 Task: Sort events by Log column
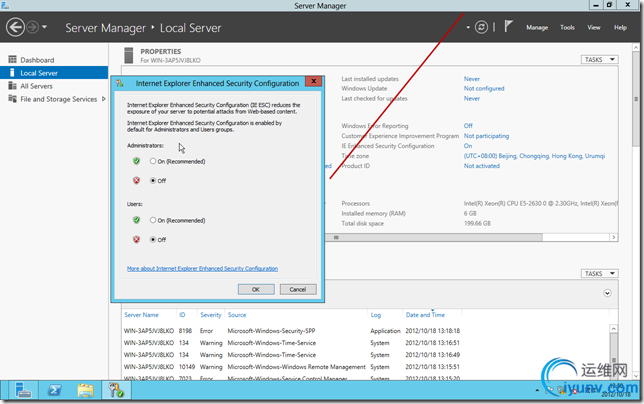tap(375, 315)
